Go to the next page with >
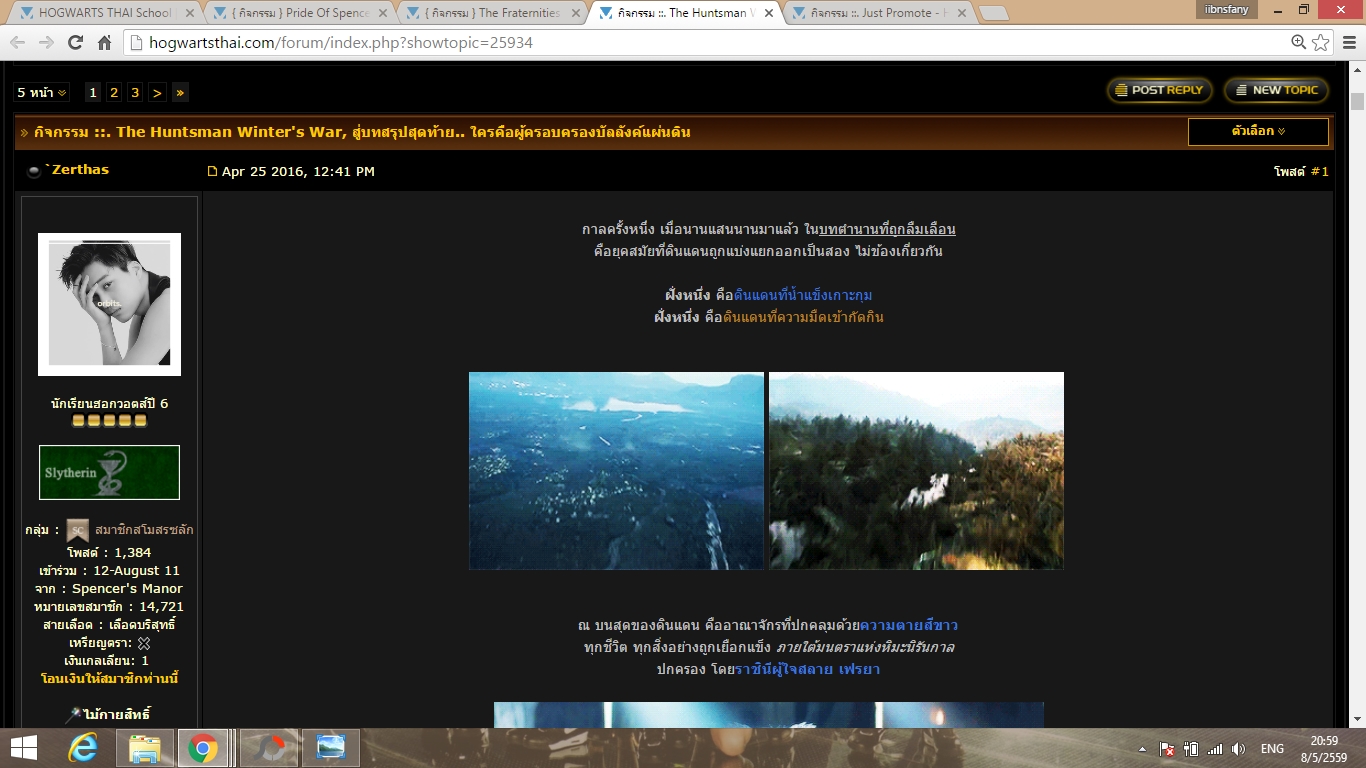This screenshot has width=1366, height=768. [x=157, y=92]
